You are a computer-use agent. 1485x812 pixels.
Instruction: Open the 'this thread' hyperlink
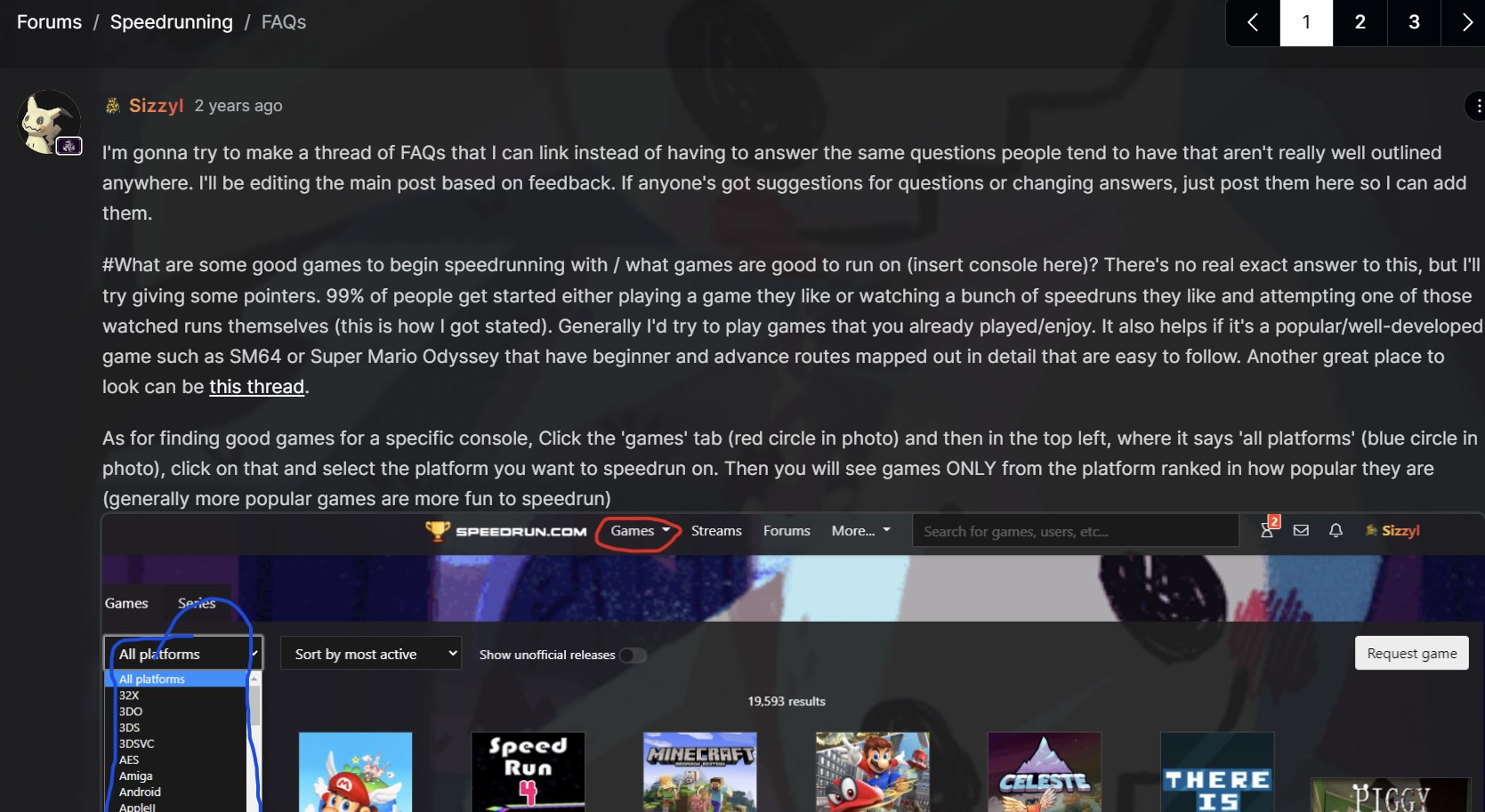tap(256, 387)
